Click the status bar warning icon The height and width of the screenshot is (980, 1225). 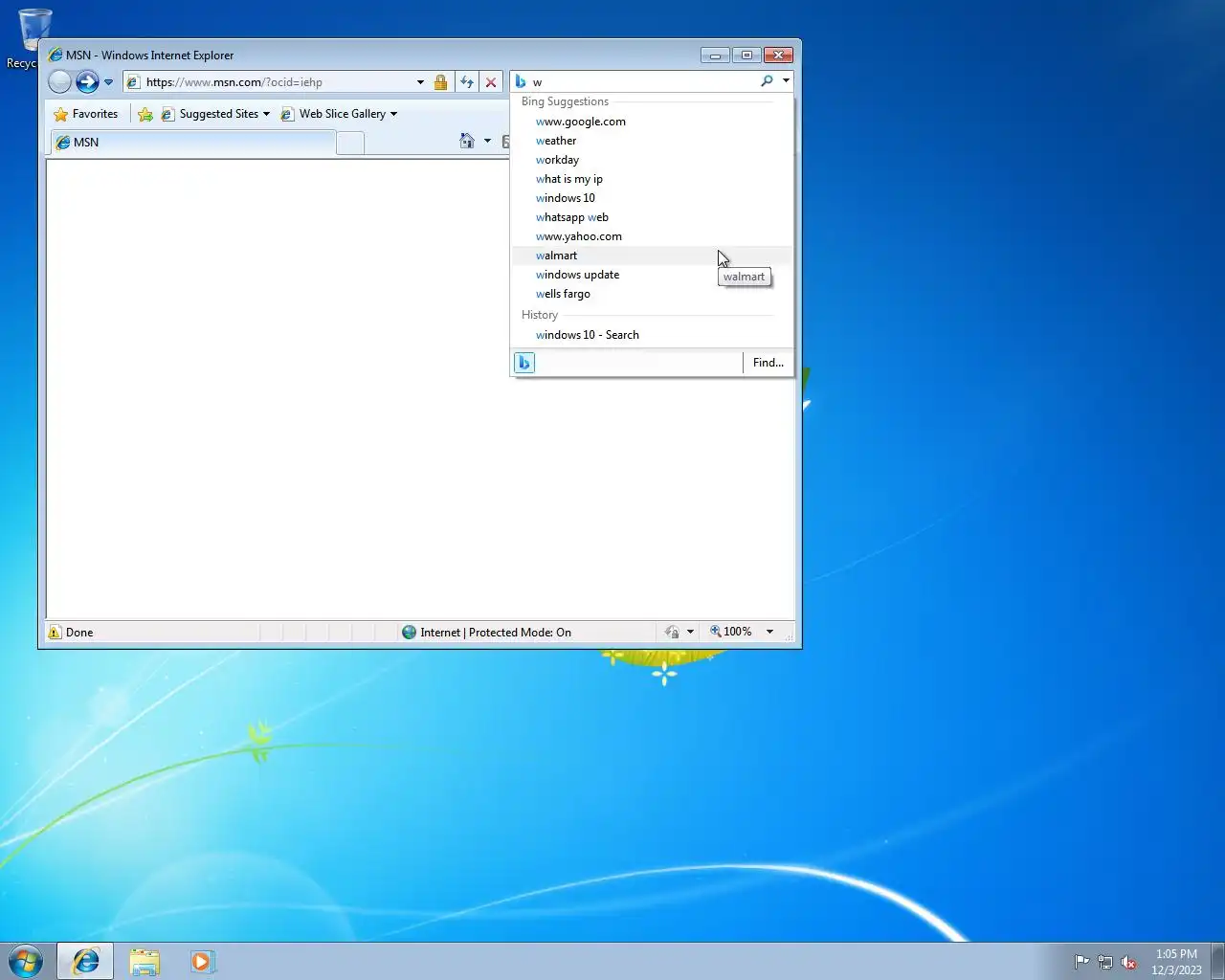(56, 633)
